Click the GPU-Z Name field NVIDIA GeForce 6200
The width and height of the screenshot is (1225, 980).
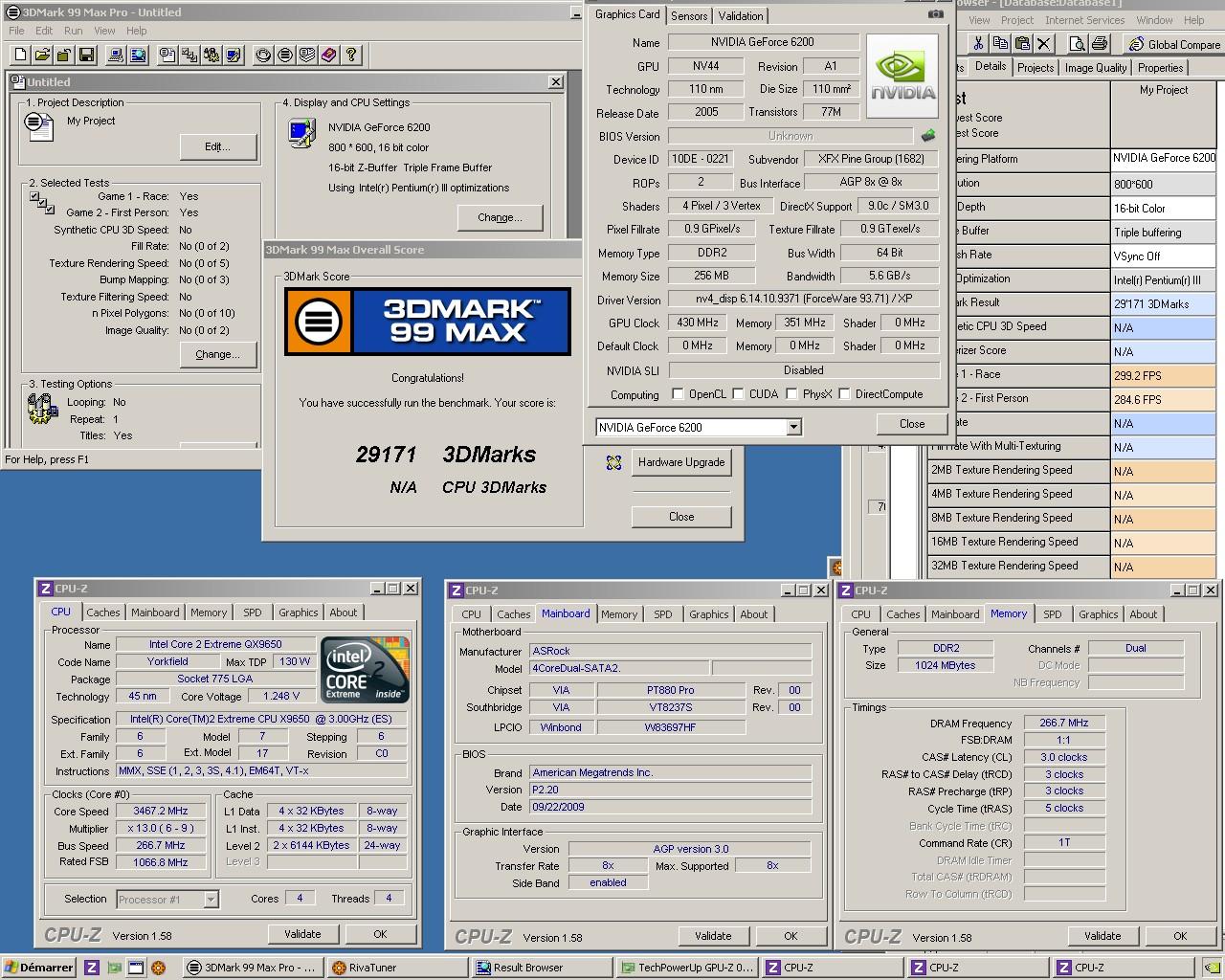(x=763, y=42)
